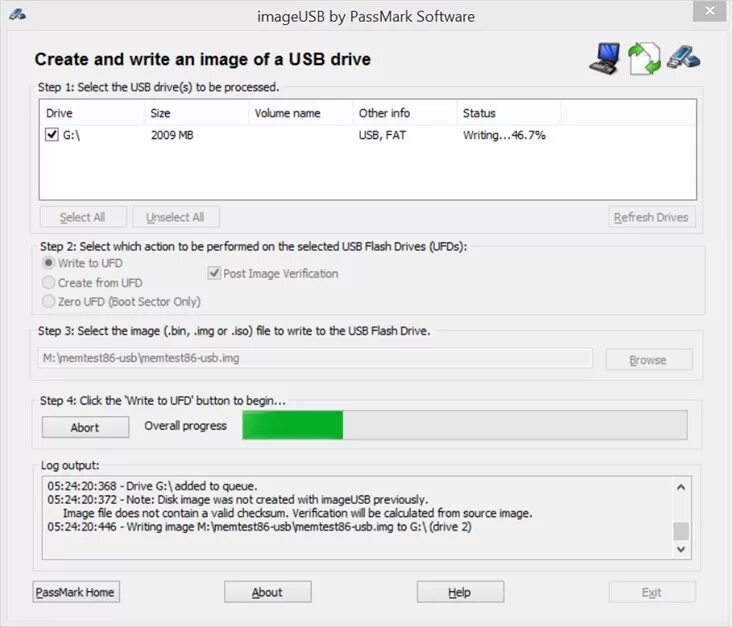The width and height of the screenshot is (733, 627).
Task: Close the imageUSB window
Action: 709,11
